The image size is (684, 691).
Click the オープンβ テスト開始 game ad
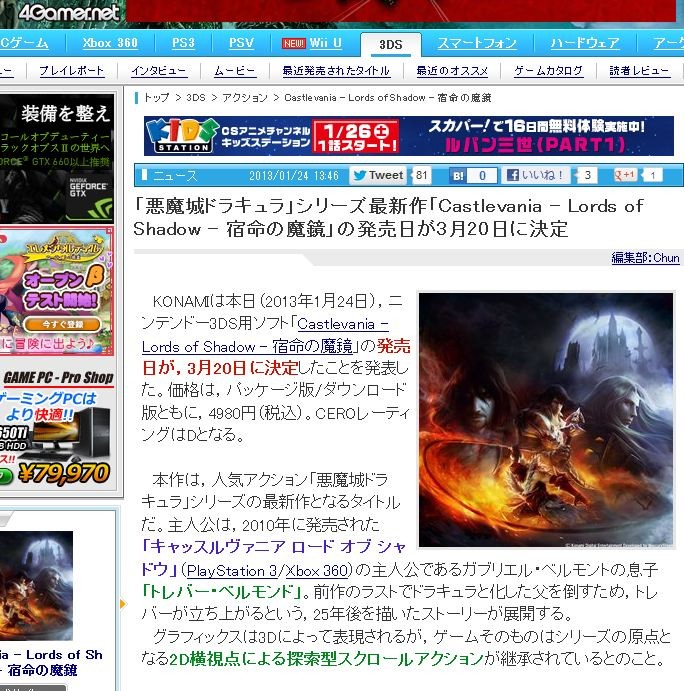(57, 292)
